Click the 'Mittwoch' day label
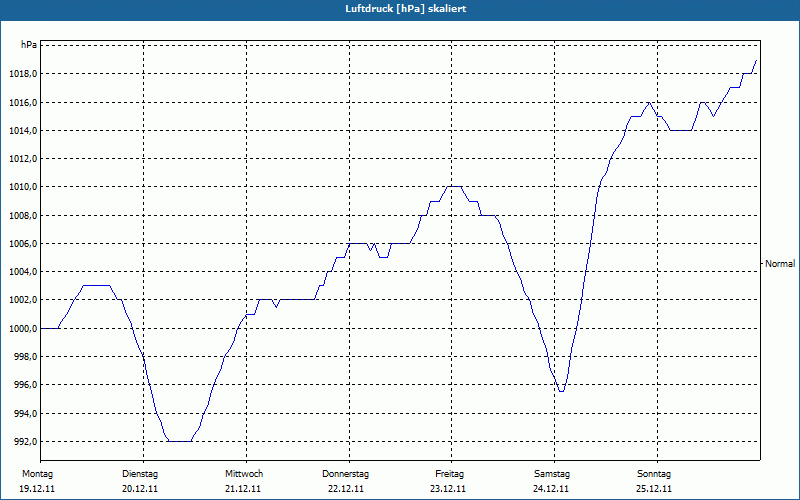 pyautogui.click(x=244, y=474)
